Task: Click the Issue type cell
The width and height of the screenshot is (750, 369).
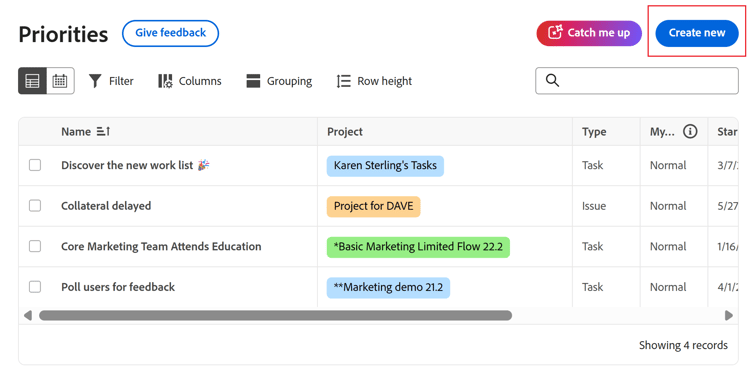Action: (x=594, y=206)
